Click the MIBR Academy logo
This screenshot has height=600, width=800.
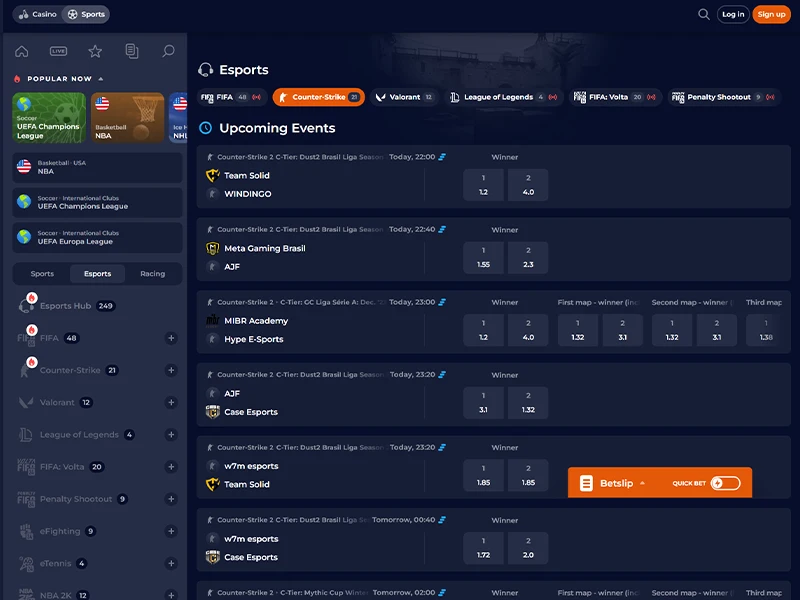212,321
